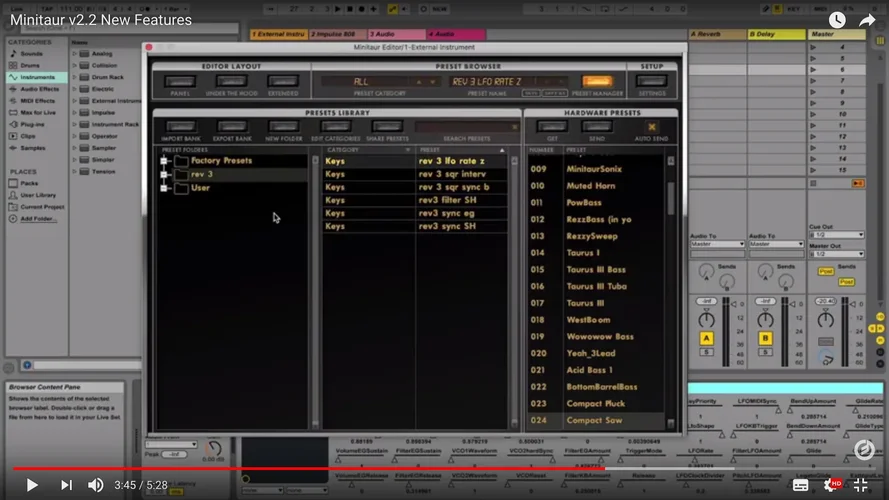Toggle video subtitles icon
The image size is (889, 500).
click(x=801, y=485)
